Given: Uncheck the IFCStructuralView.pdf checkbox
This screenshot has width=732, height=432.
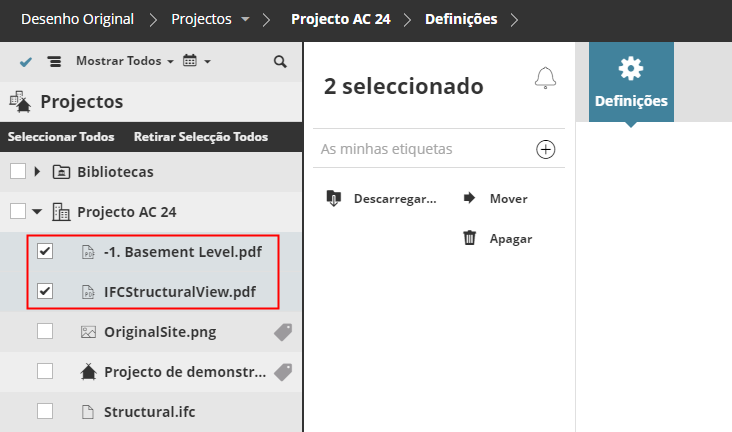Looking at the screenshot, I should coord(45,292).
